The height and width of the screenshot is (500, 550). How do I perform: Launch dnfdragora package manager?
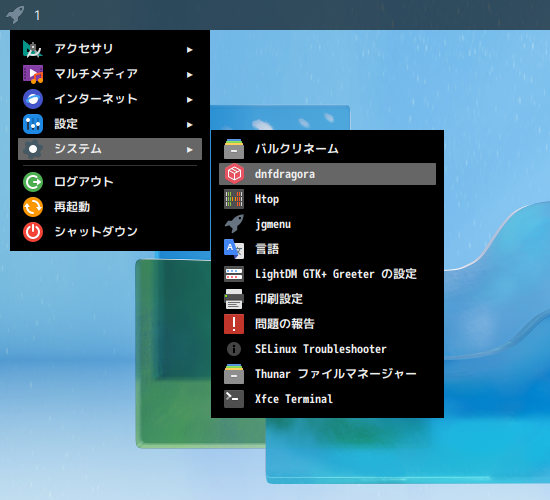(327, 174)
